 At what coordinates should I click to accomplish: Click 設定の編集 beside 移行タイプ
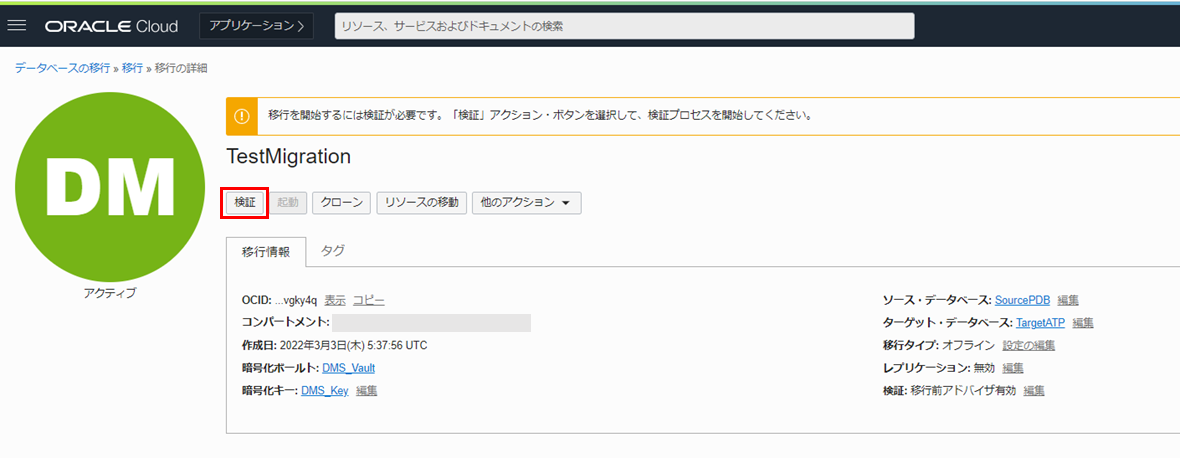click(x=1028, y=345)
